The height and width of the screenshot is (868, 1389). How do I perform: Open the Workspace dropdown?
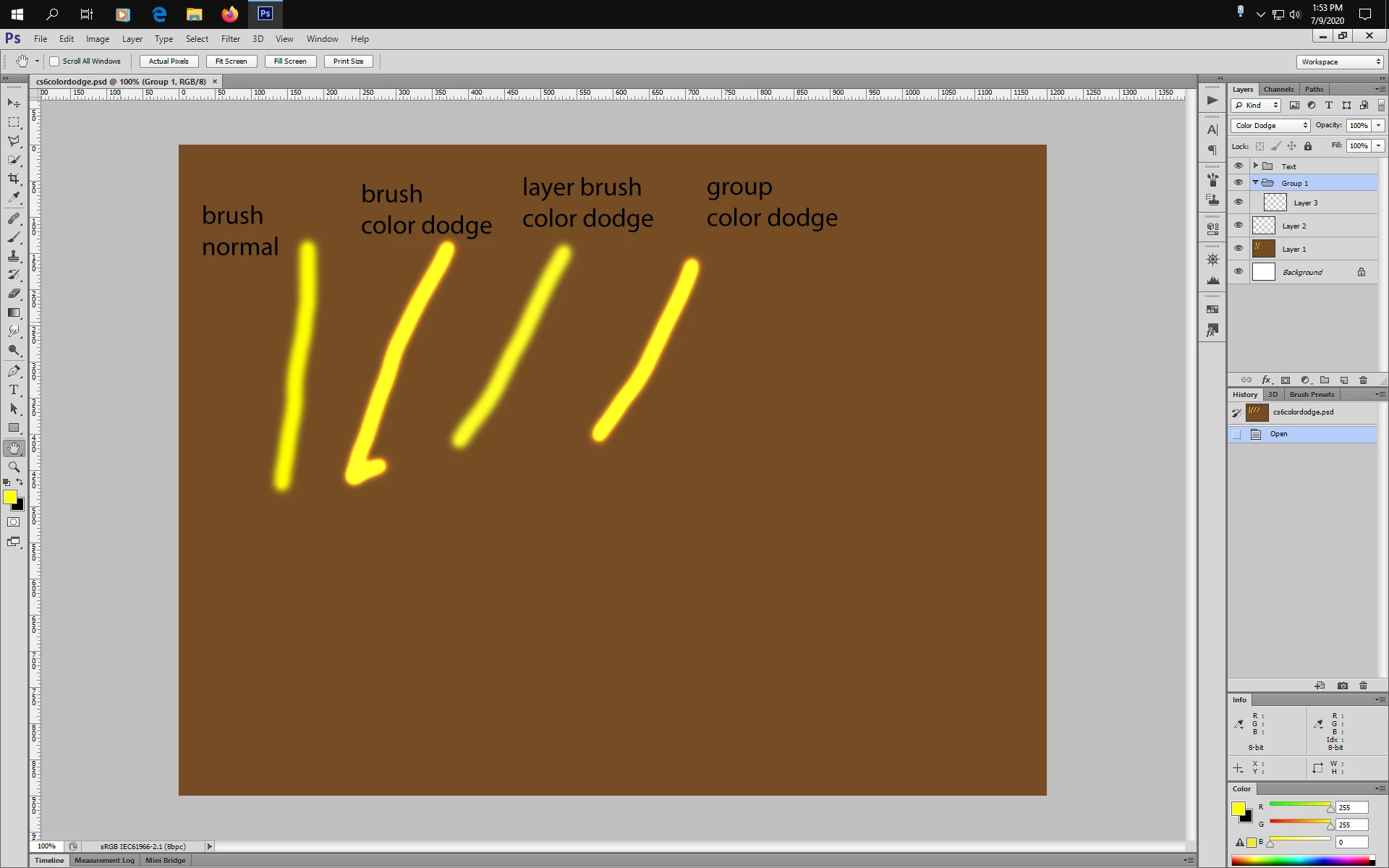point(1340,62)
